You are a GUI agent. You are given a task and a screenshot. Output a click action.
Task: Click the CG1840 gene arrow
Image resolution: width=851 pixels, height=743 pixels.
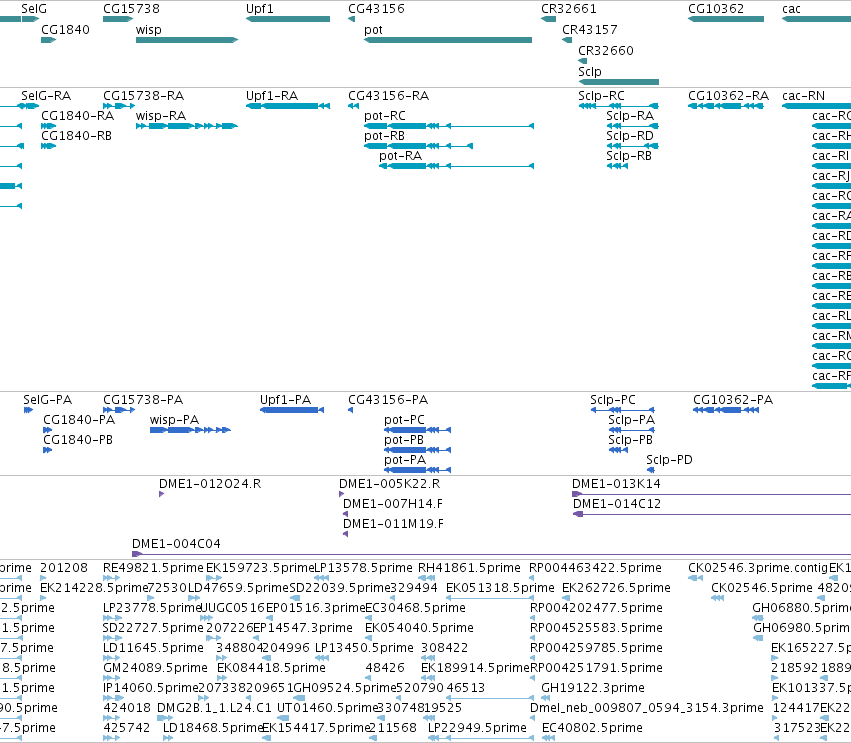coord(49,40)
